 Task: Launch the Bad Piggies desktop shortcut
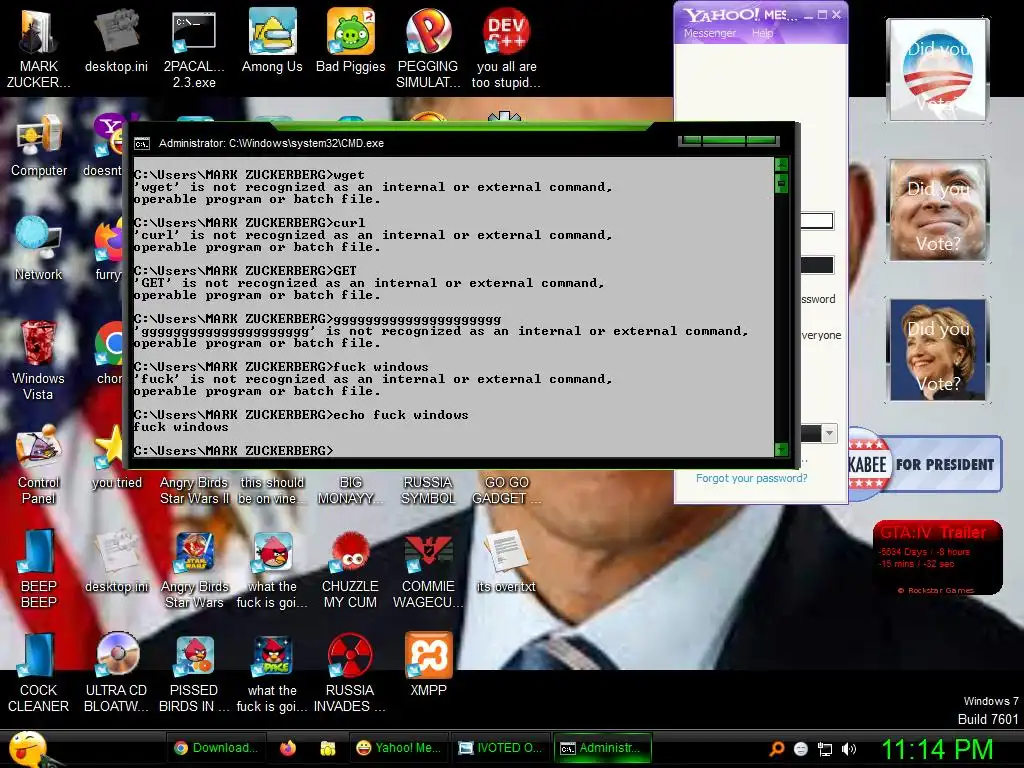tap(351, 31)
